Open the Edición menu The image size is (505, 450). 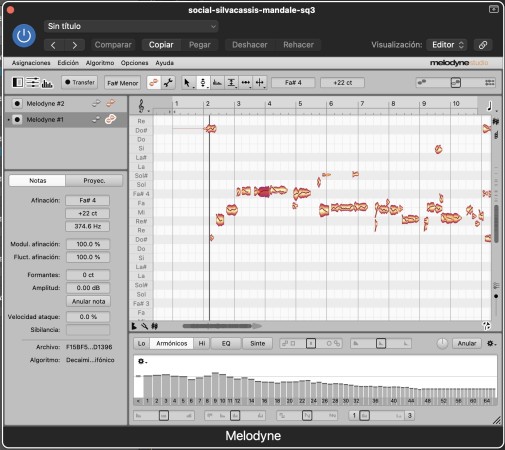(x=68, y=63)
